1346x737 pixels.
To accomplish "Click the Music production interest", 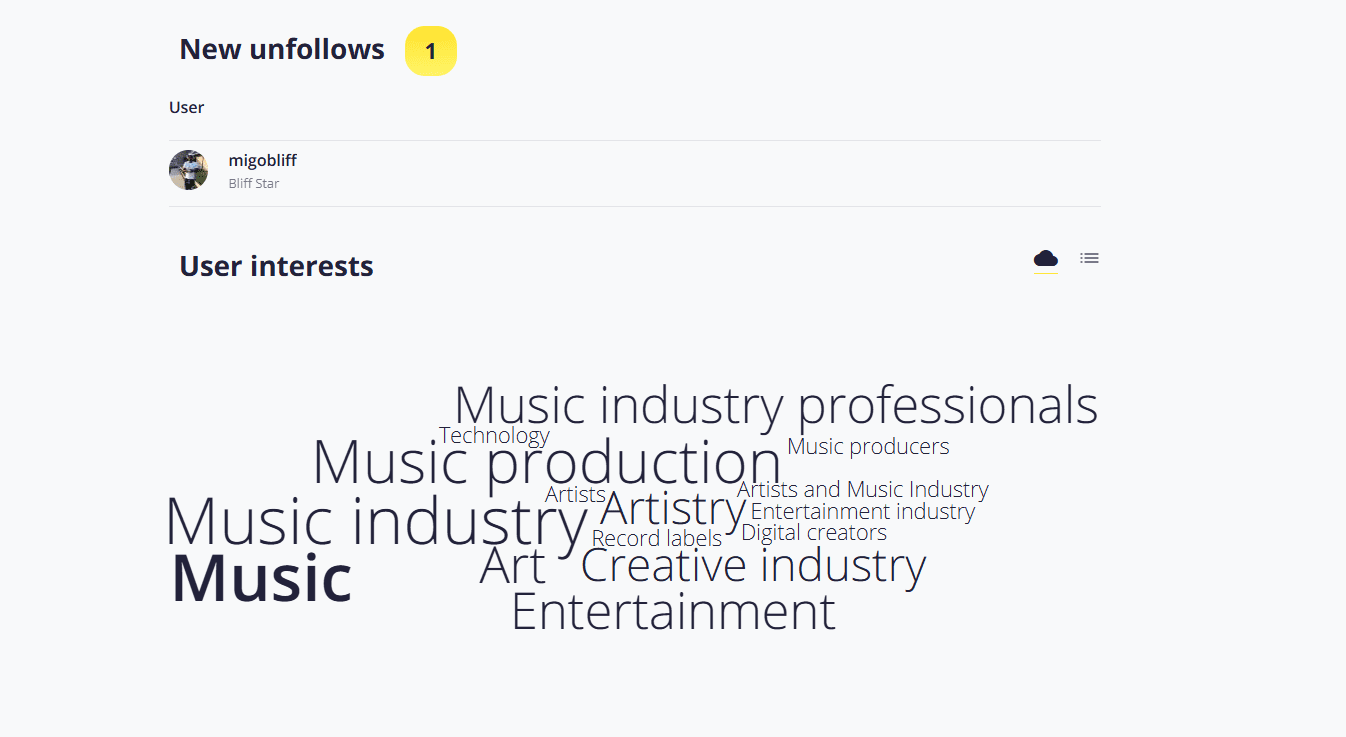I will click(x=547, y=463).
